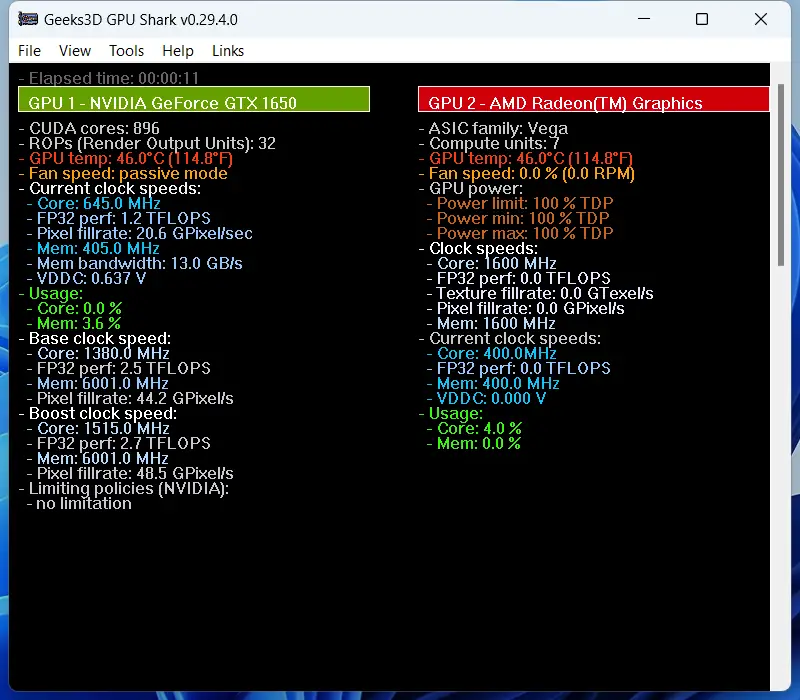Click Texture fillrate: 0.0 GTexel/s line

pos(540,293)
